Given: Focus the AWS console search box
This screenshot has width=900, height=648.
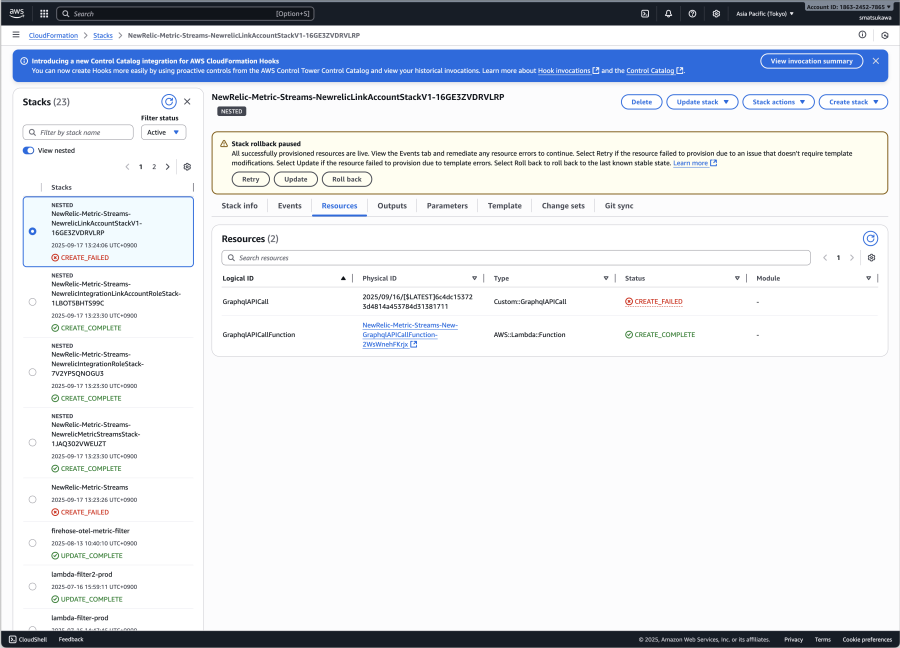Looking at the screenshot, I should point(185,14).
